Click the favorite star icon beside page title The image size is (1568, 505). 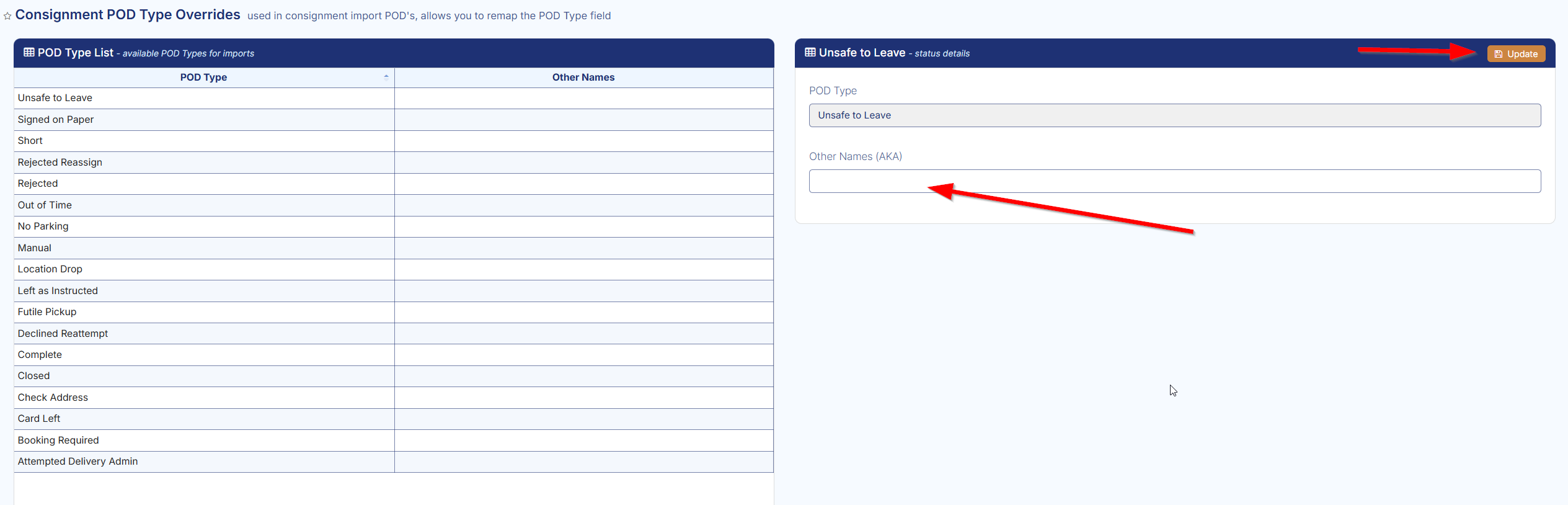coord(7,16)
